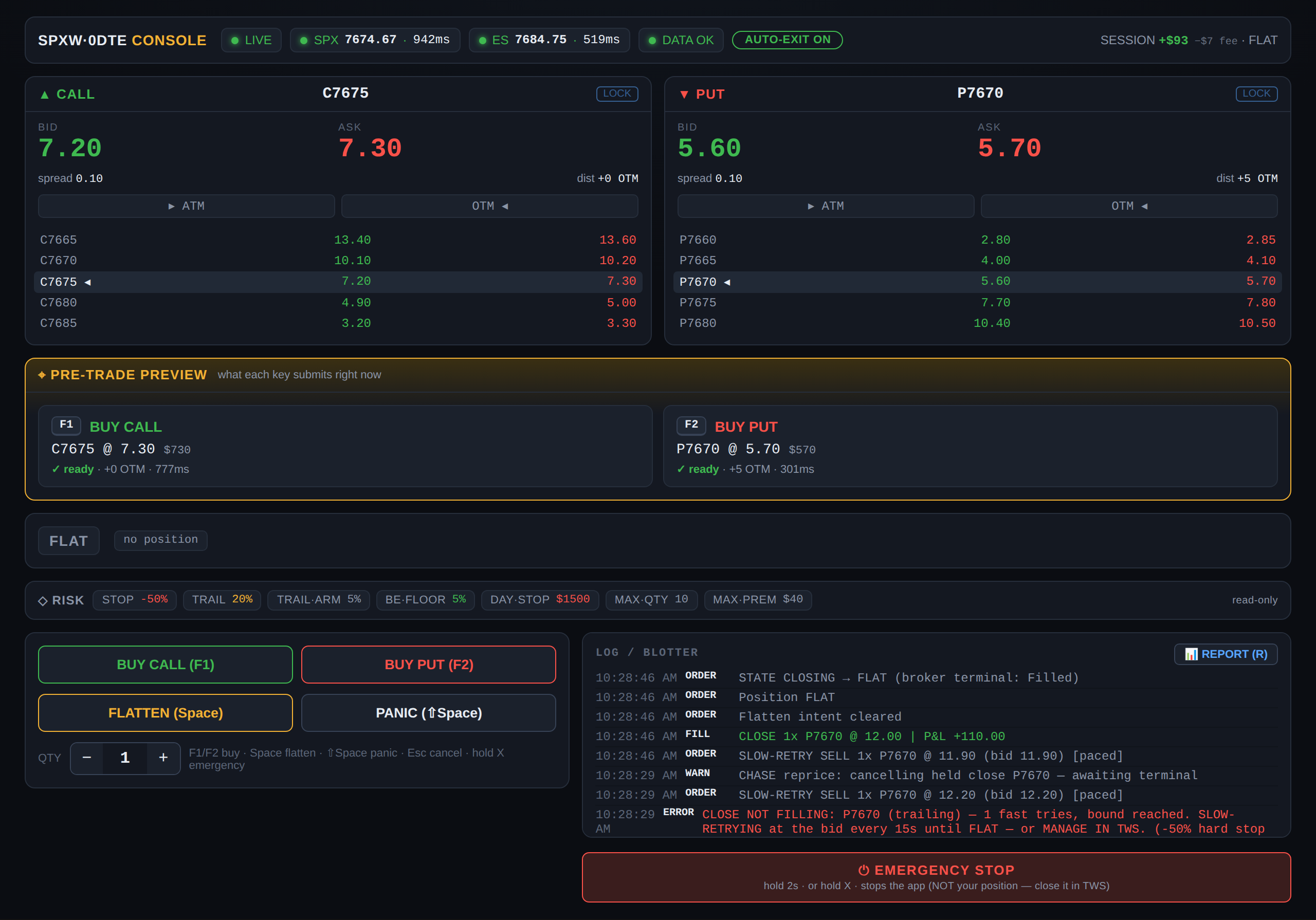Click the Flatten intent cleared log entry
Viewport: 1316px width, 920px height.
(x=936, y=716)
